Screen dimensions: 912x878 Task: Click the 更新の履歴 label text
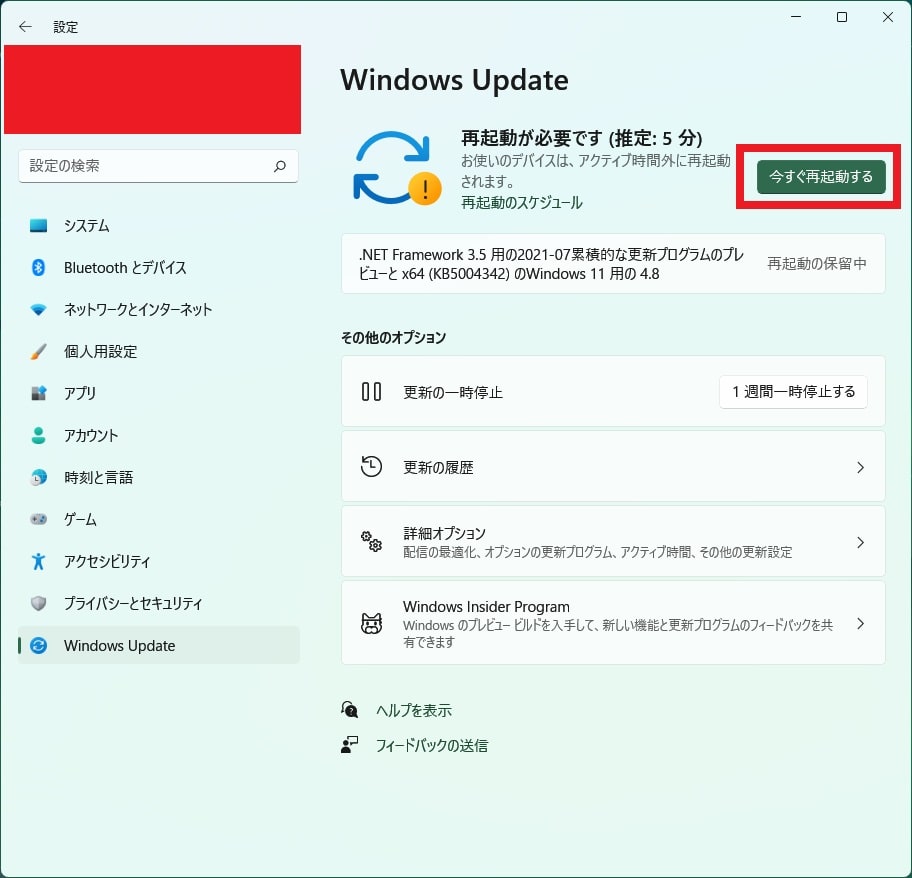[x=438, y=467]
